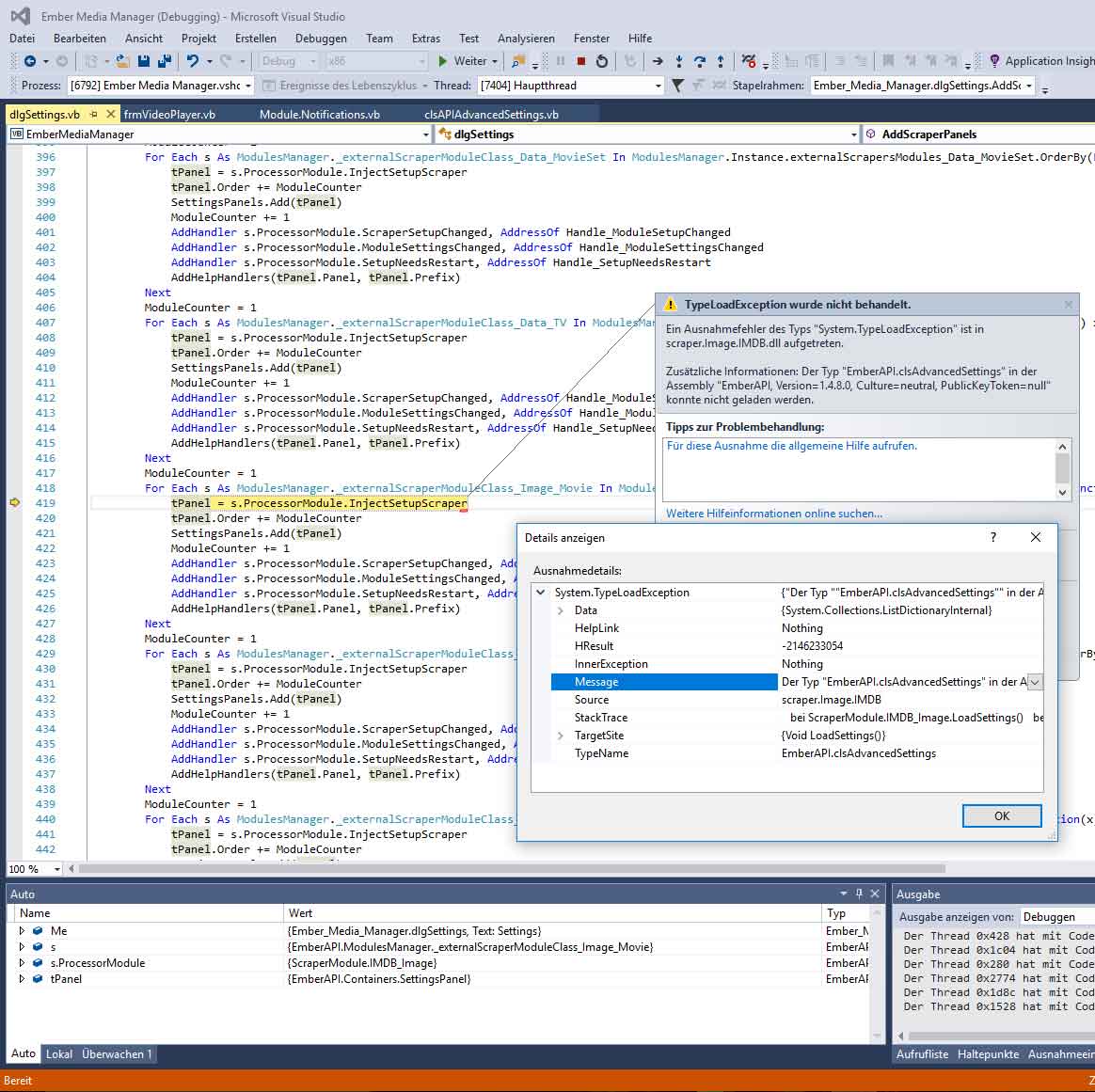This screenshot has width=1095, height=1092.
Task: Click 'Weitere Hilfeinformationen online suchen' link
Action: 774,514
